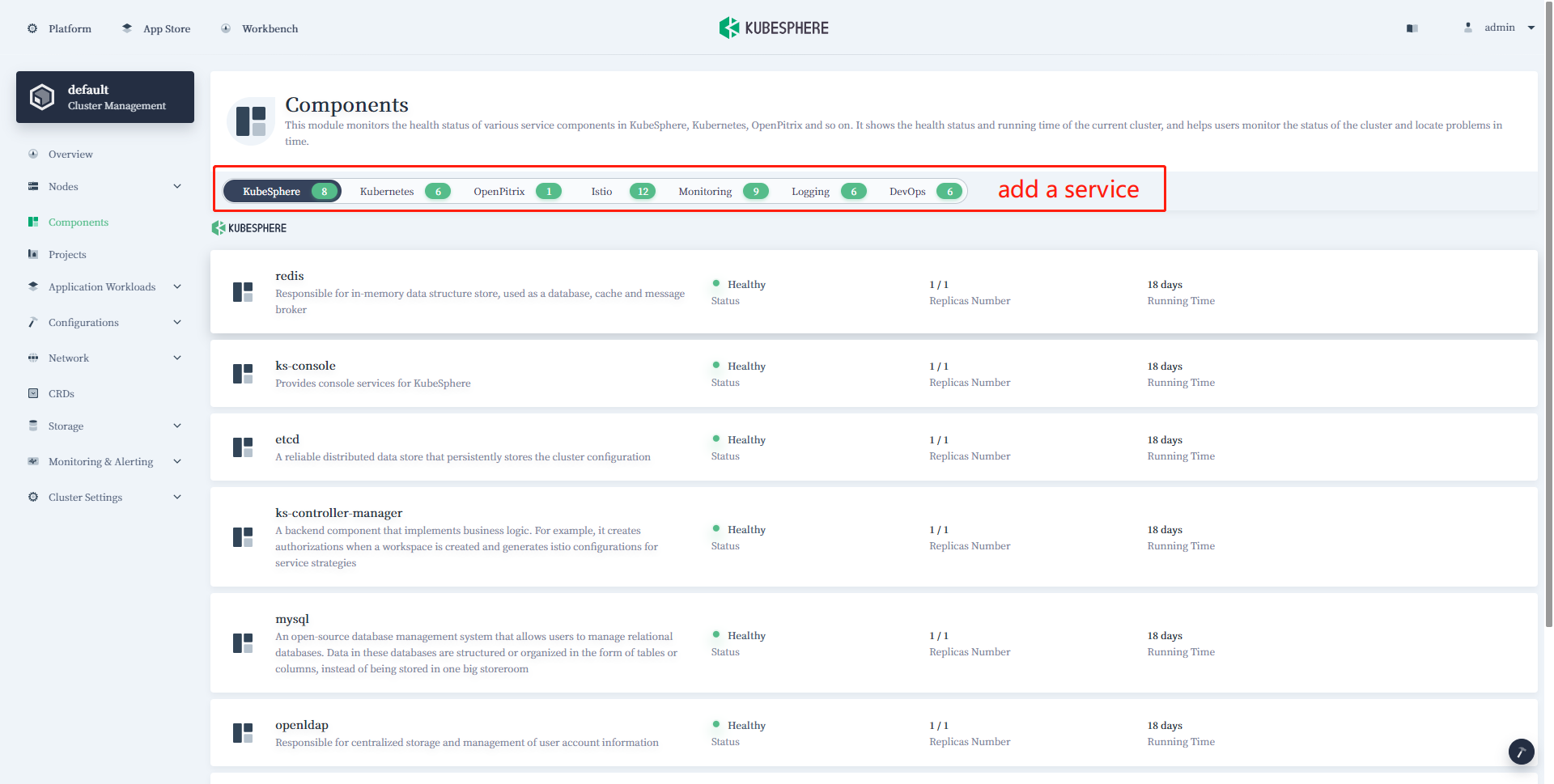Select the CRDs sidebar icon
The image size is (1554, 784).
[x=33, y=393]
